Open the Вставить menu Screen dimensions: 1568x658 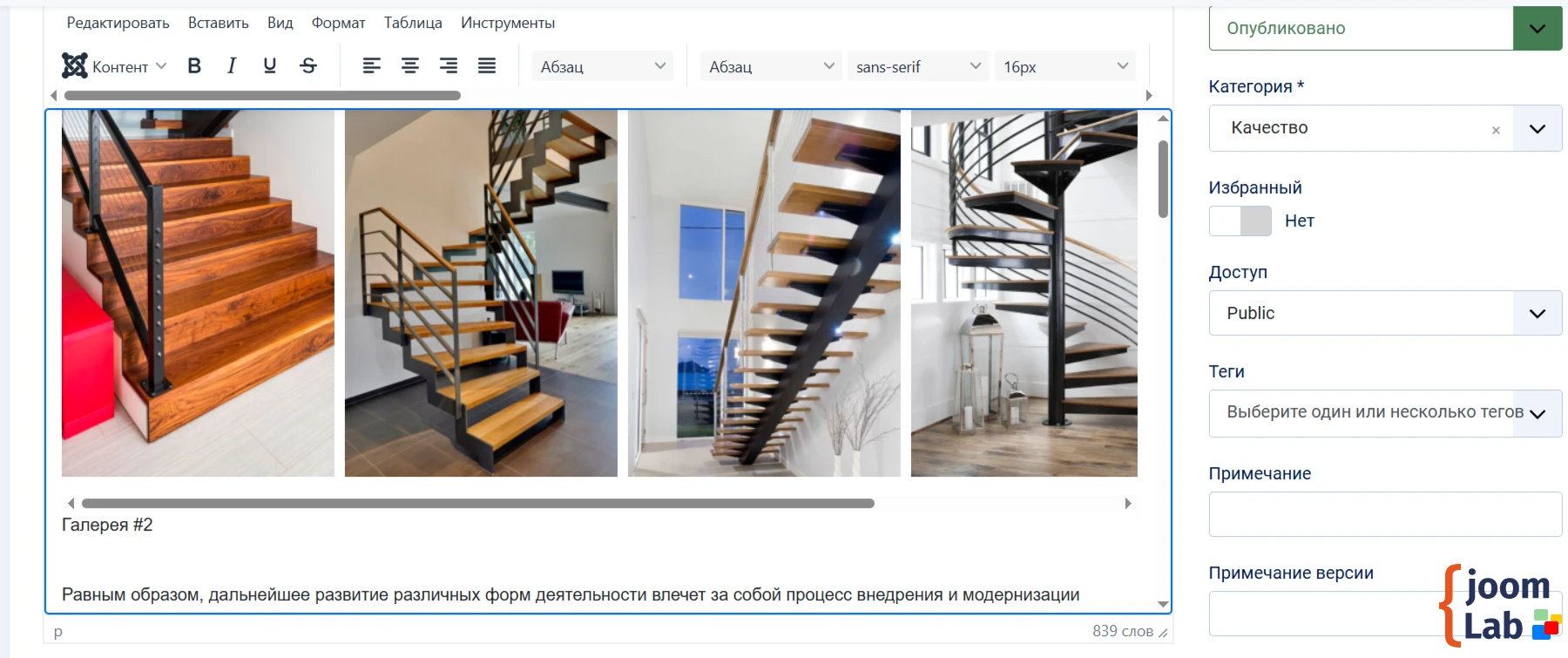[219, 23]
